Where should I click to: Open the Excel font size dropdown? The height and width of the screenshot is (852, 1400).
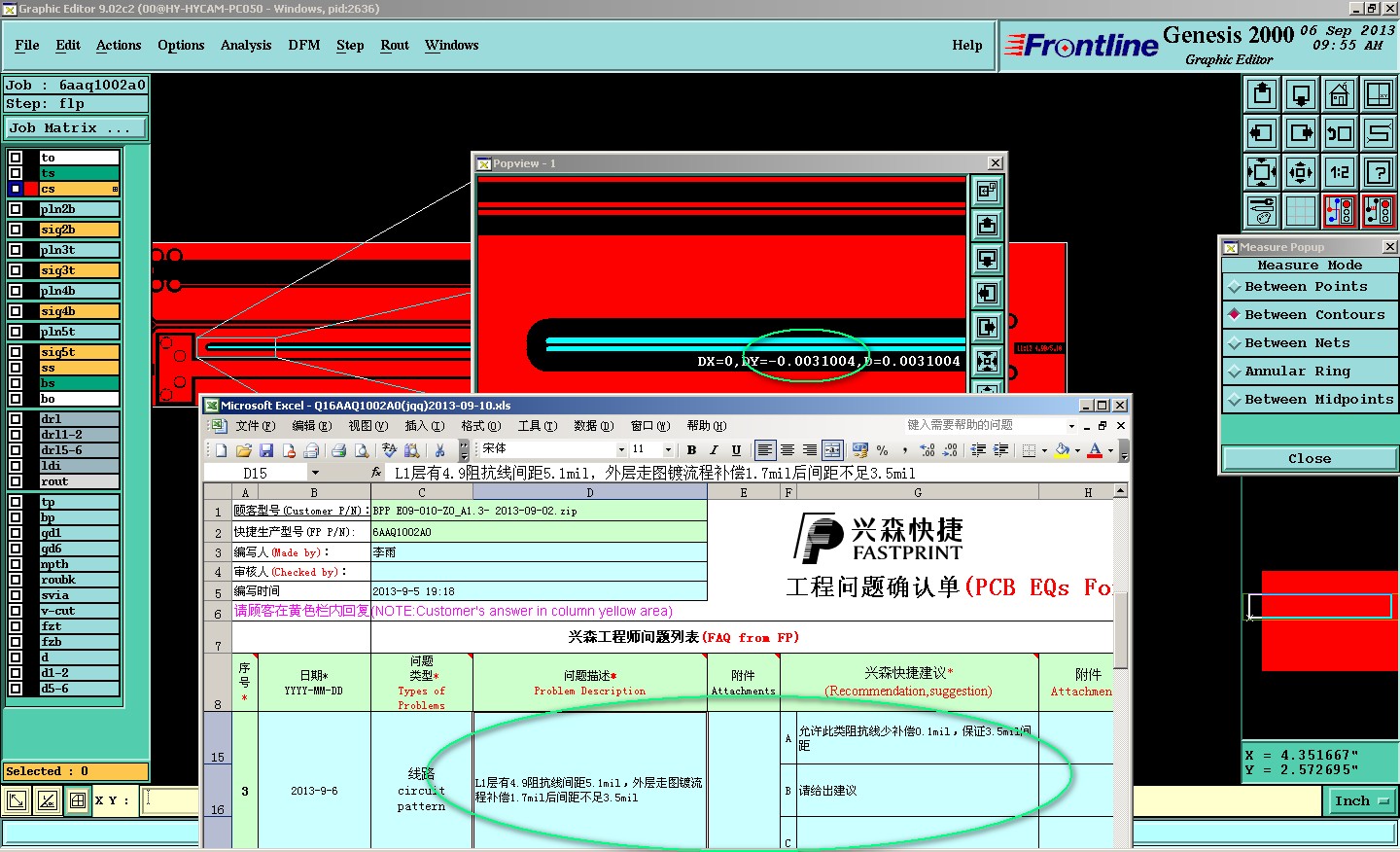point(668,449)
